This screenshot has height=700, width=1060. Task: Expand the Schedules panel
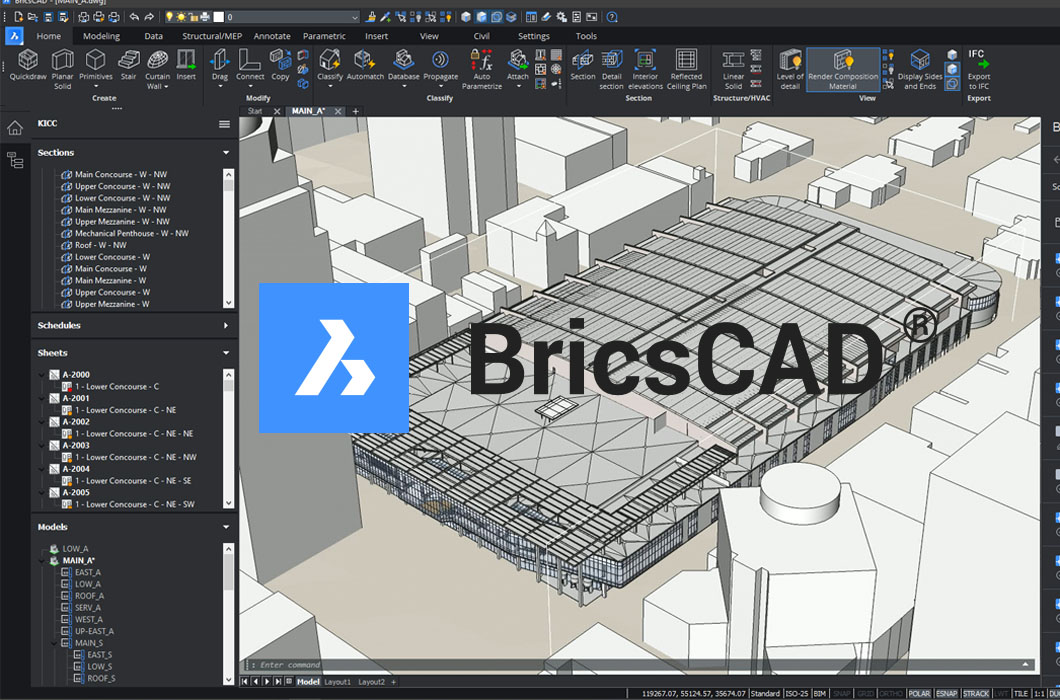226,326
